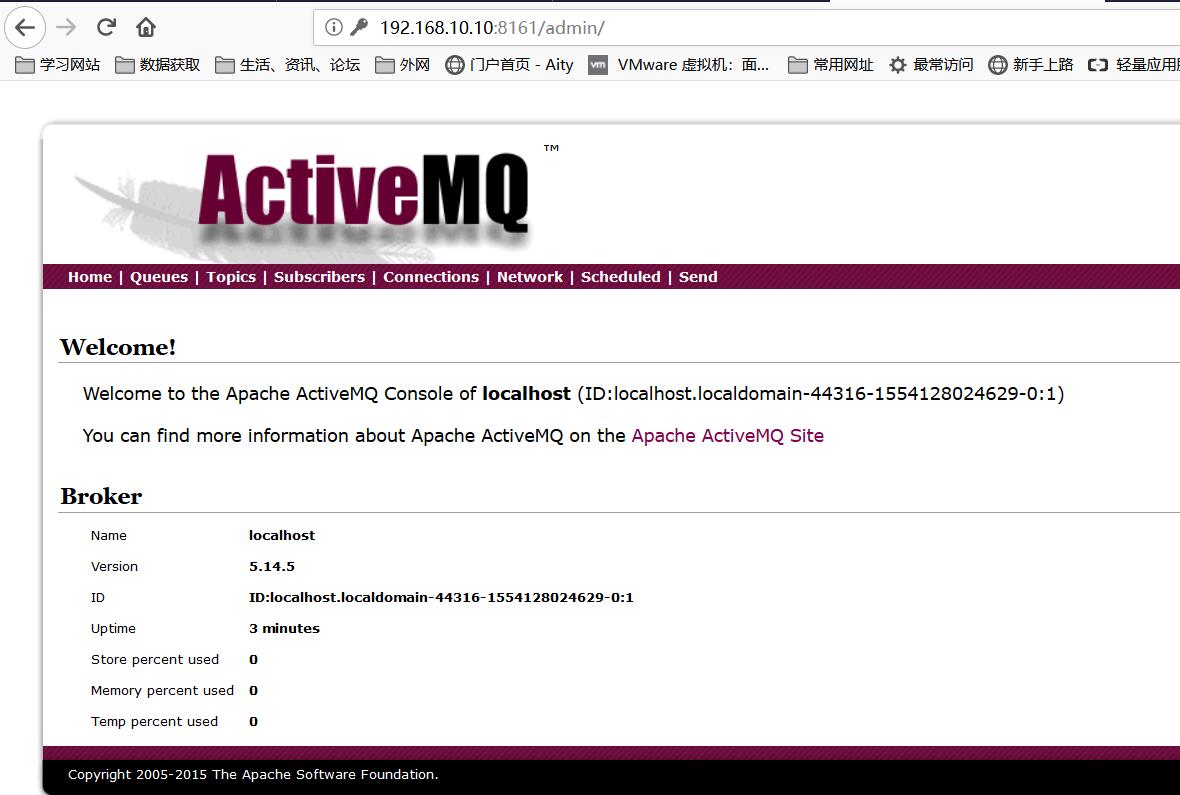Image resolution: width=1180 pixels, height=795 pixels.
Task: Open the Connections page
Action: tap(430, 277)
